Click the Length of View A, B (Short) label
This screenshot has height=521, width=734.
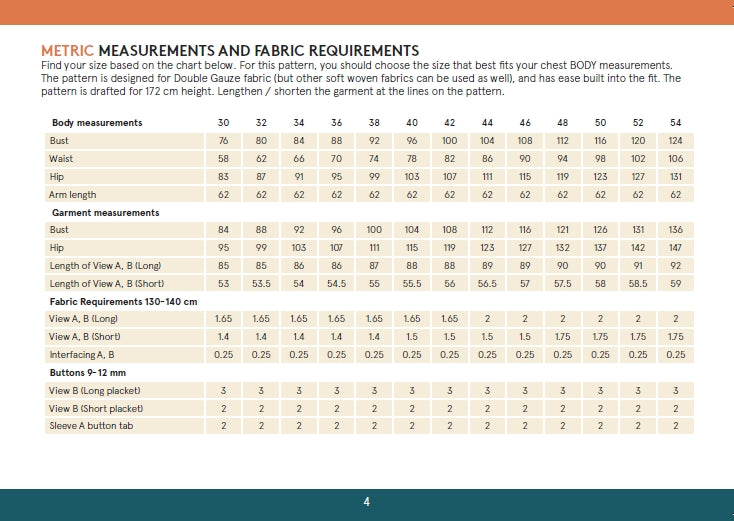[x=106, y=283]
